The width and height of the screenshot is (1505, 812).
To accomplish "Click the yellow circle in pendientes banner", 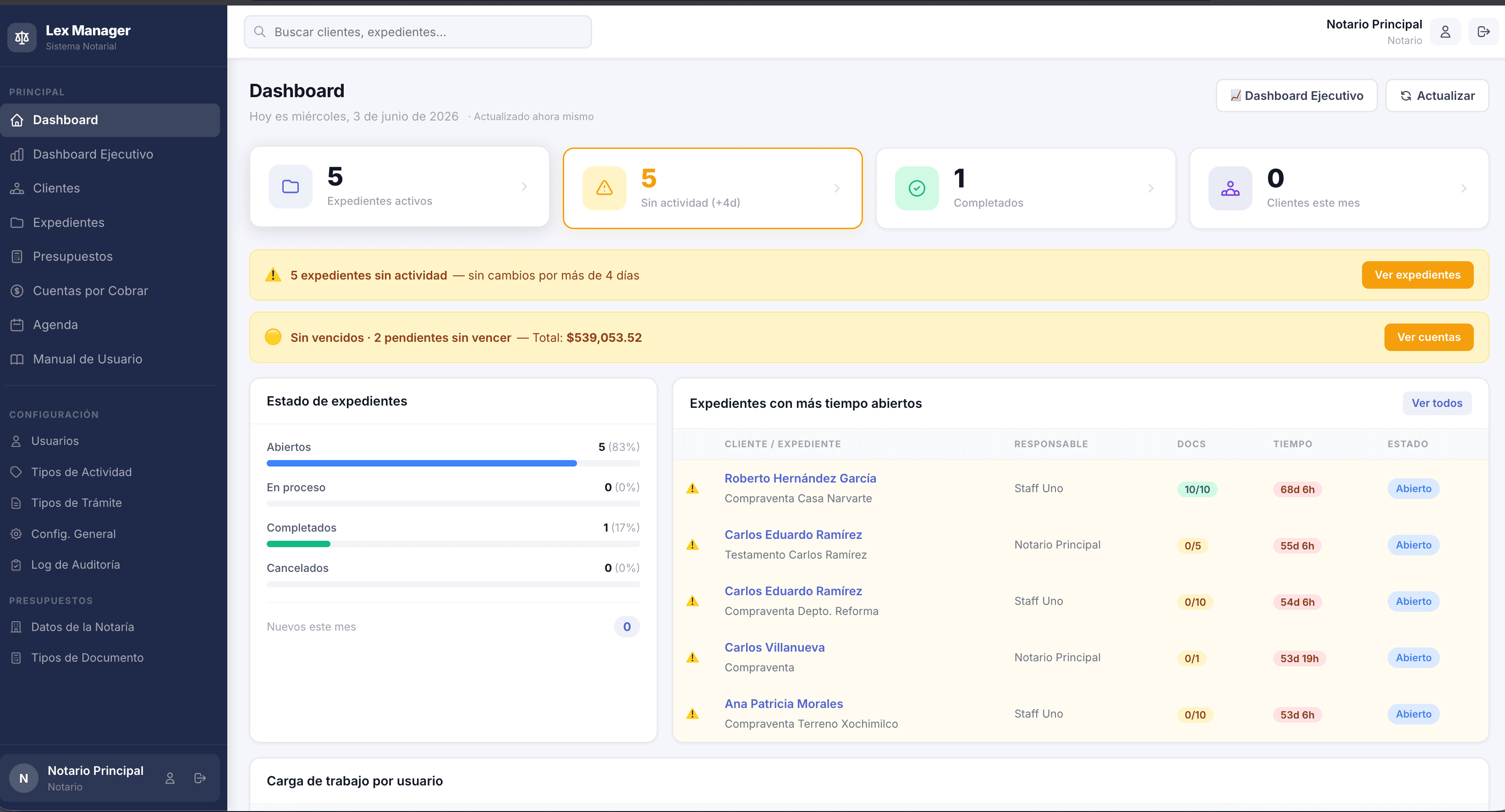I will pyautogui.click(x=273, y=337).
